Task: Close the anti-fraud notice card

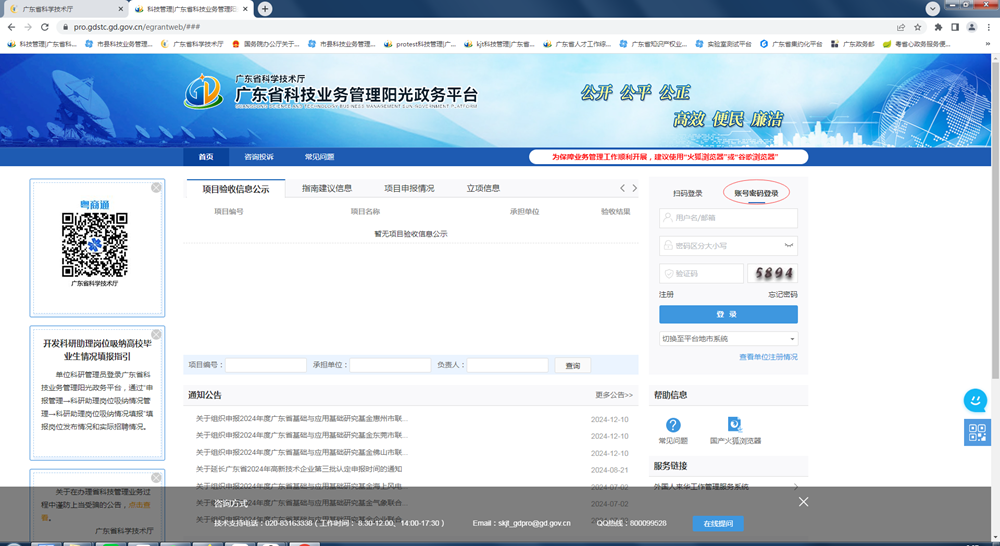Action: point(156,478)
